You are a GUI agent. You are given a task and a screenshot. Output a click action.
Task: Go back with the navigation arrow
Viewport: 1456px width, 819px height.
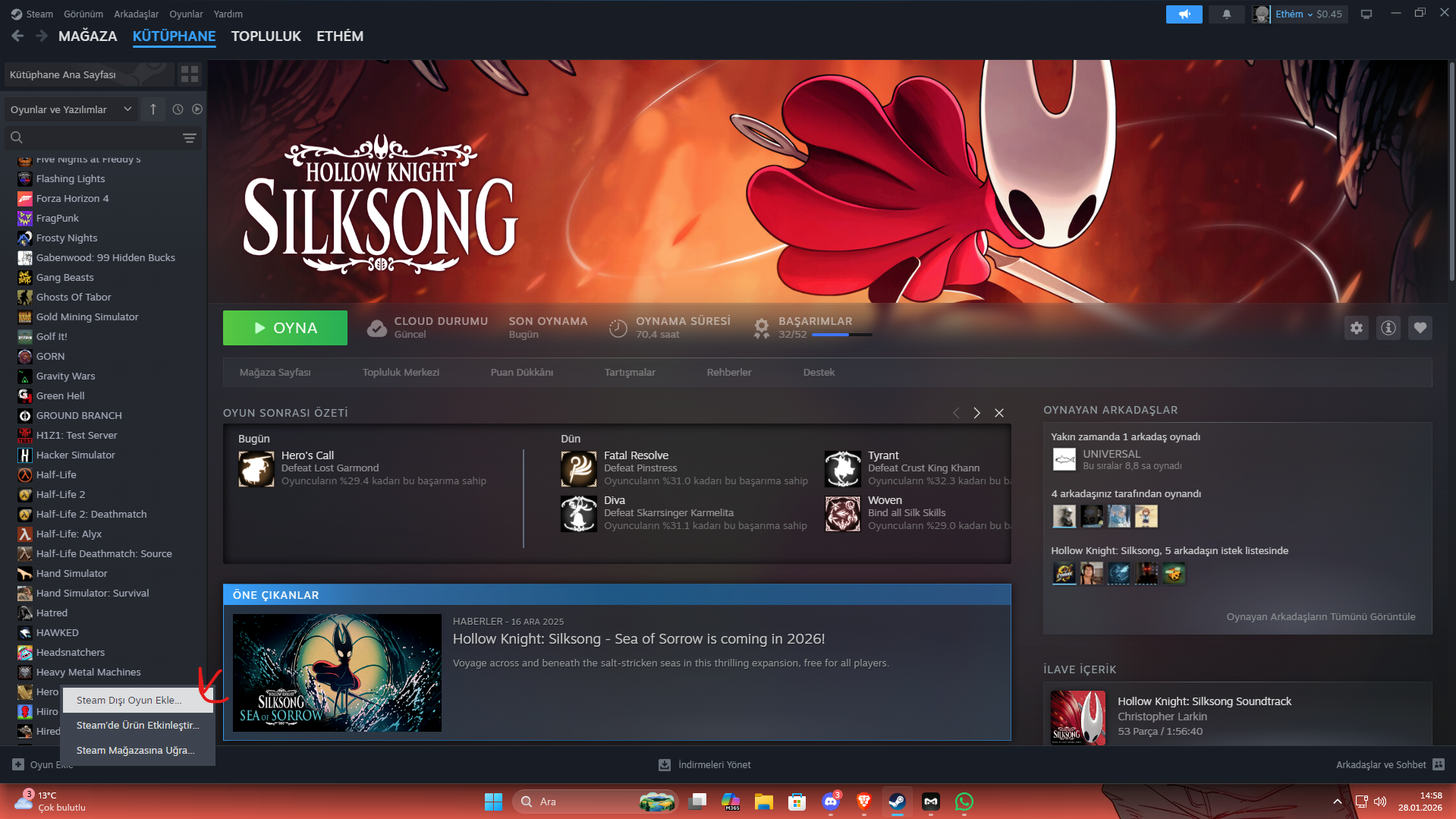tap(17, 36)
